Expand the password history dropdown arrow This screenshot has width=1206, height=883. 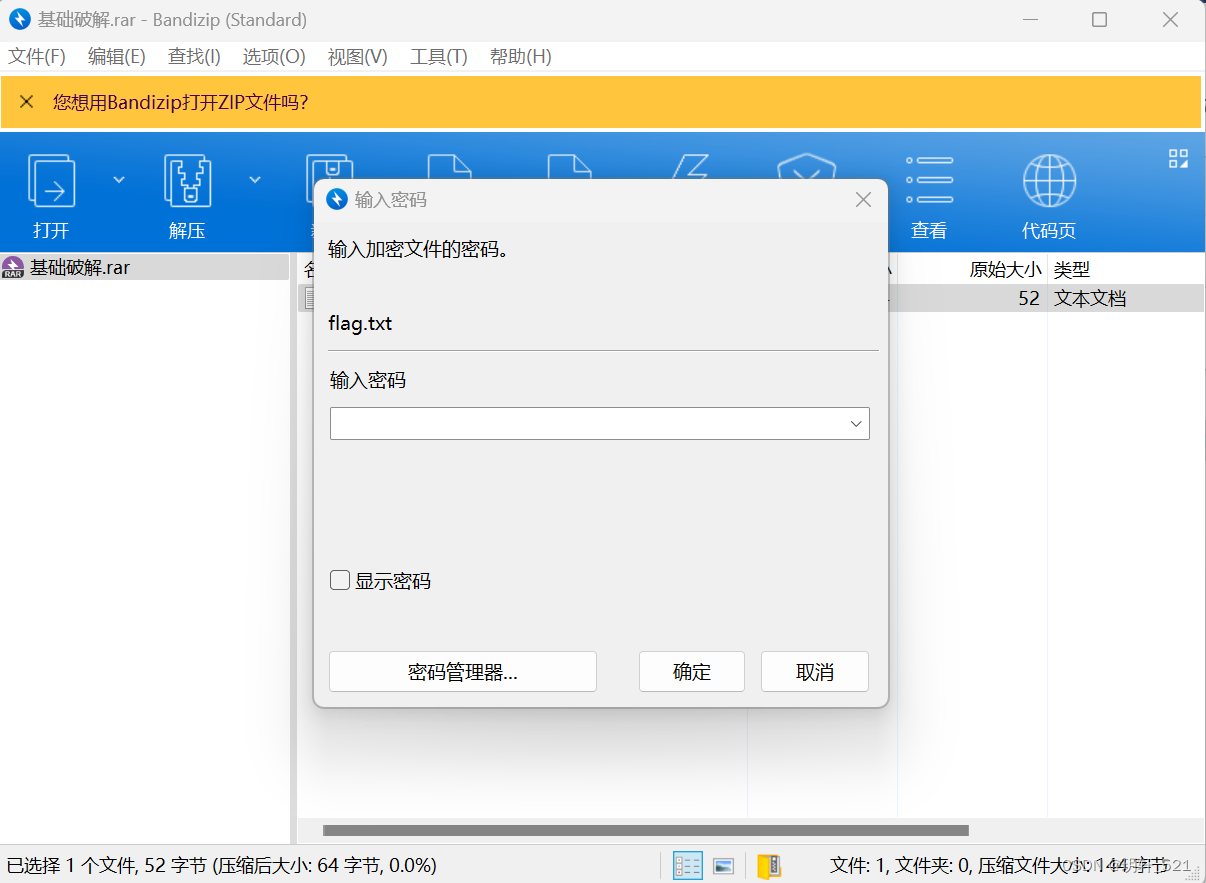tap(856, 424)
